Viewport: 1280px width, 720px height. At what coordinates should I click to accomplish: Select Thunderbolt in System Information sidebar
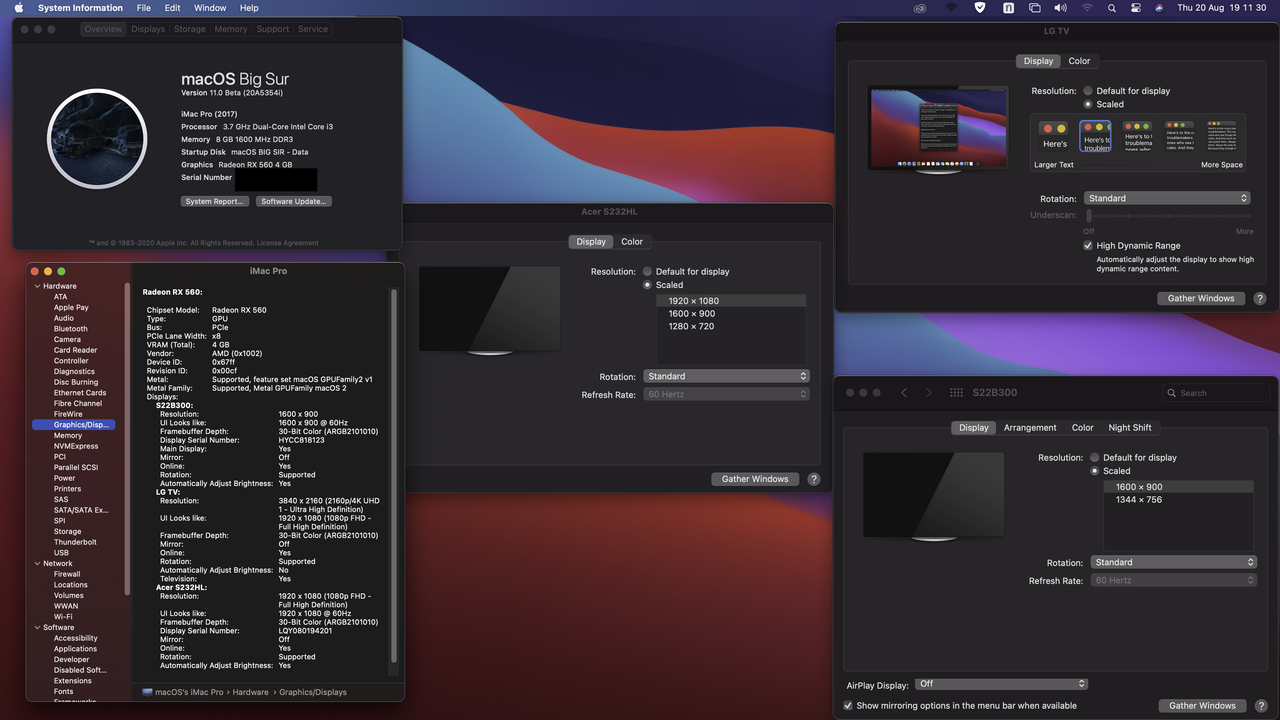pos(75,542)
